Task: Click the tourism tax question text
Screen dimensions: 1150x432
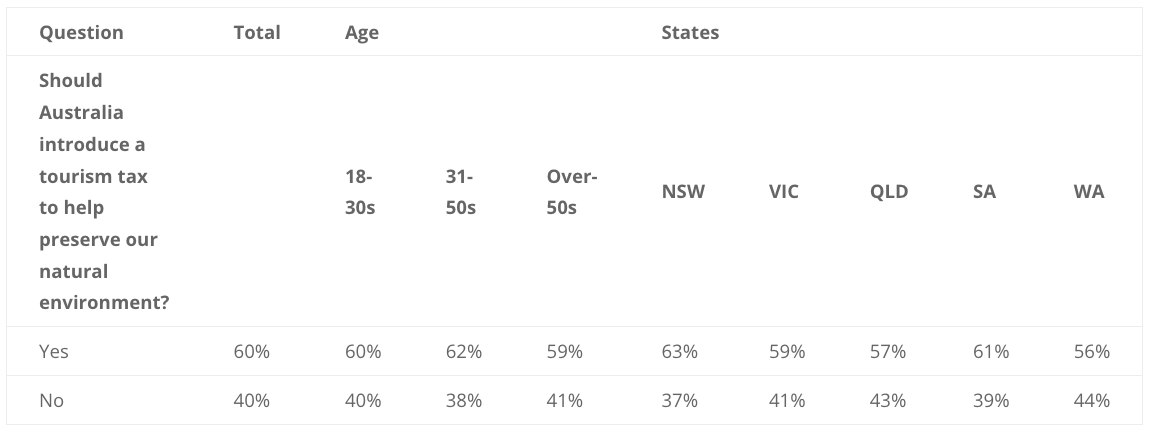Action: [x=103, y=191]
